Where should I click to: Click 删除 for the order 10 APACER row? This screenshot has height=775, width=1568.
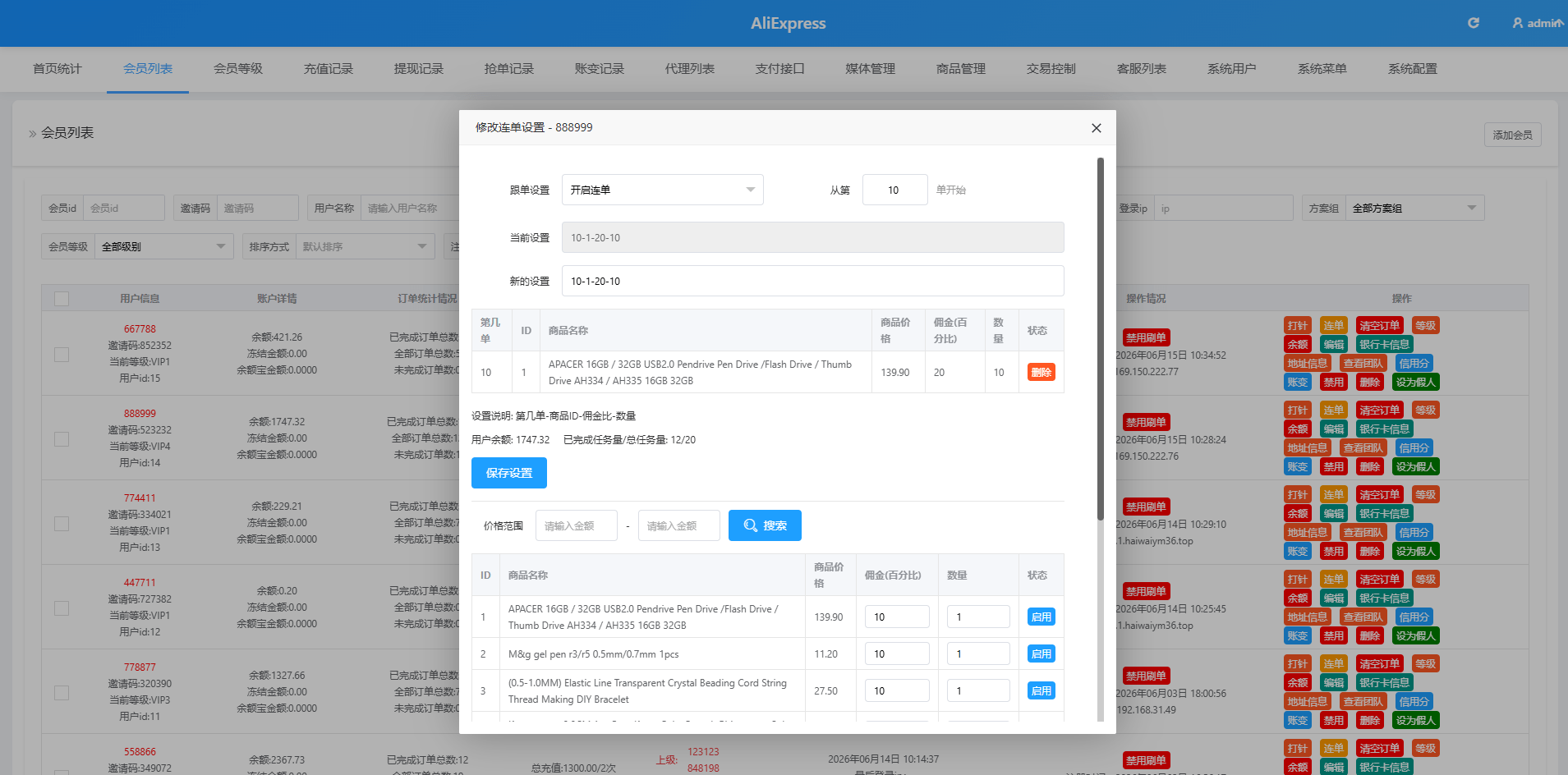coord(1042,372)
